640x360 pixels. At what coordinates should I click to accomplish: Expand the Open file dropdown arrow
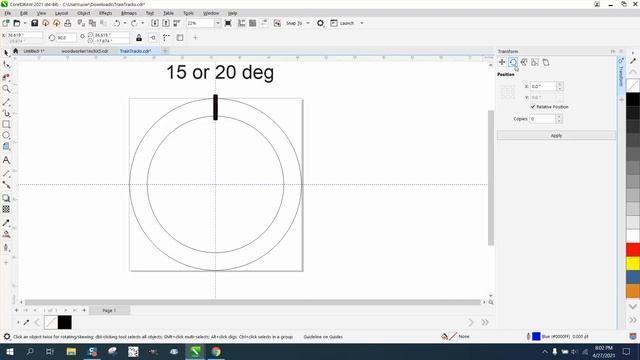[24, 23]
